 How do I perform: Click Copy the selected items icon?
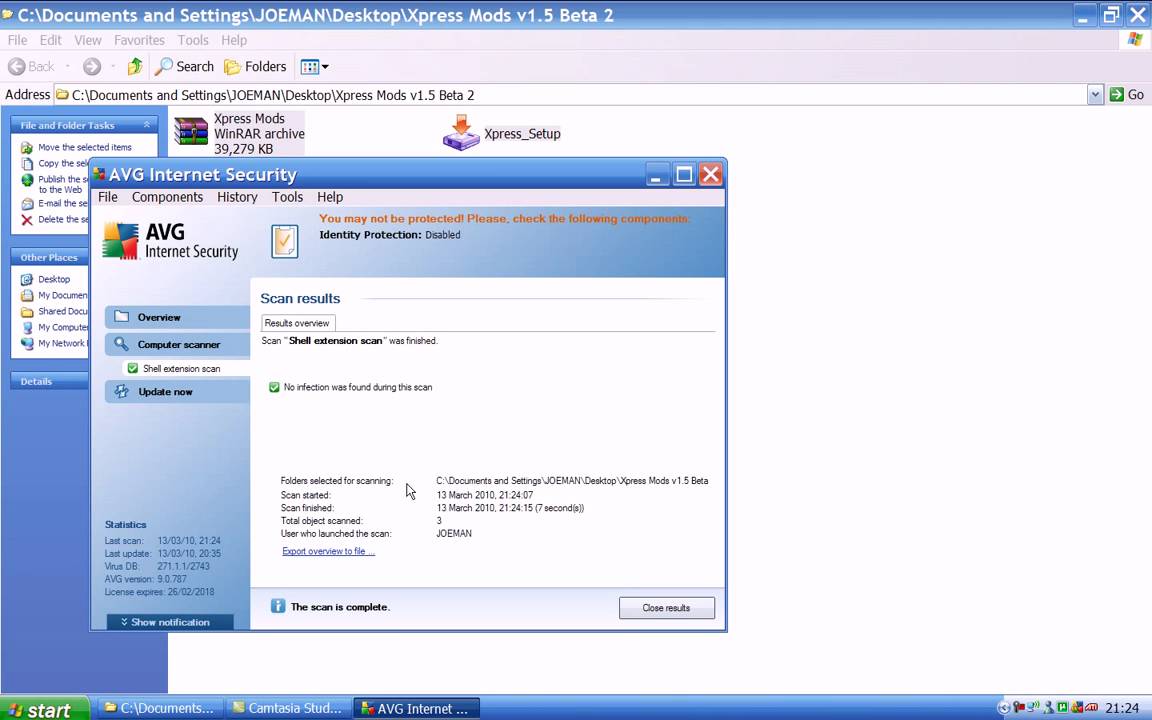click(x=27, y=163)
